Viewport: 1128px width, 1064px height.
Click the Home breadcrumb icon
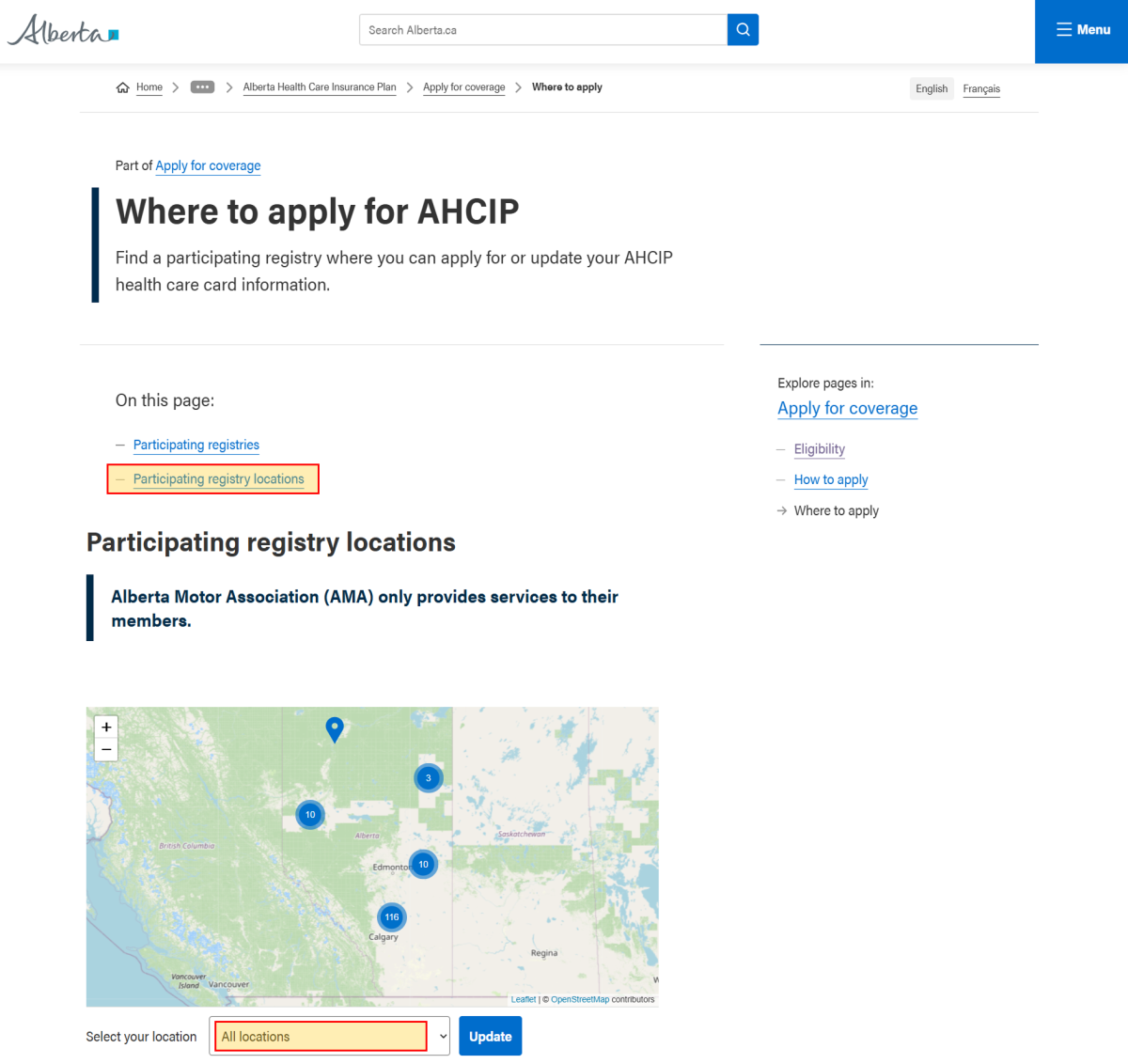click(x=122, y=86)
